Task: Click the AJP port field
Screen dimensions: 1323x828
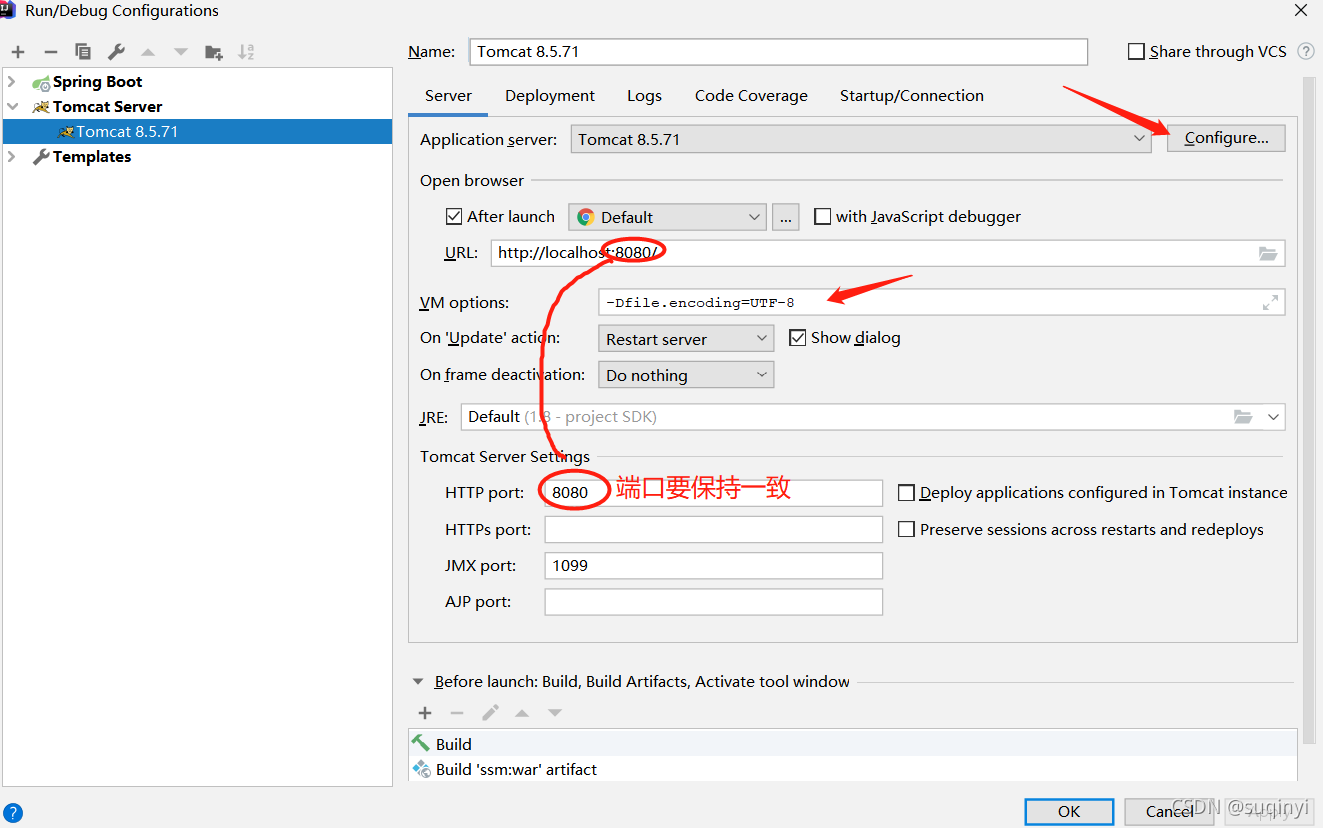Action: (x=713, y=602)
